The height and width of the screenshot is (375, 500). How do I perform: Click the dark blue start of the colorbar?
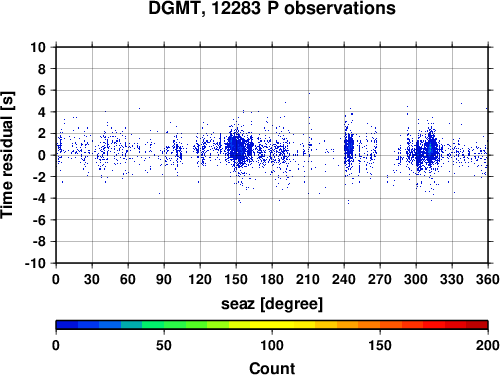tap(67, 325)
